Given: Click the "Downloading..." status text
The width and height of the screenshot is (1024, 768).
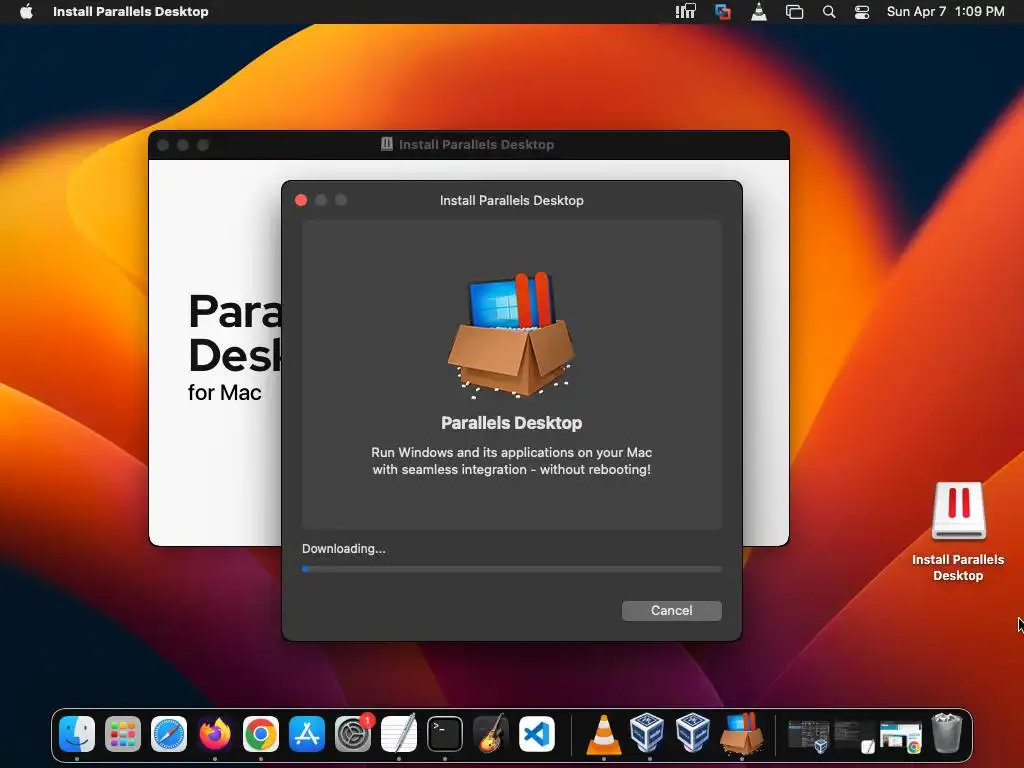Looking at the screenshot, I should 344,549.
